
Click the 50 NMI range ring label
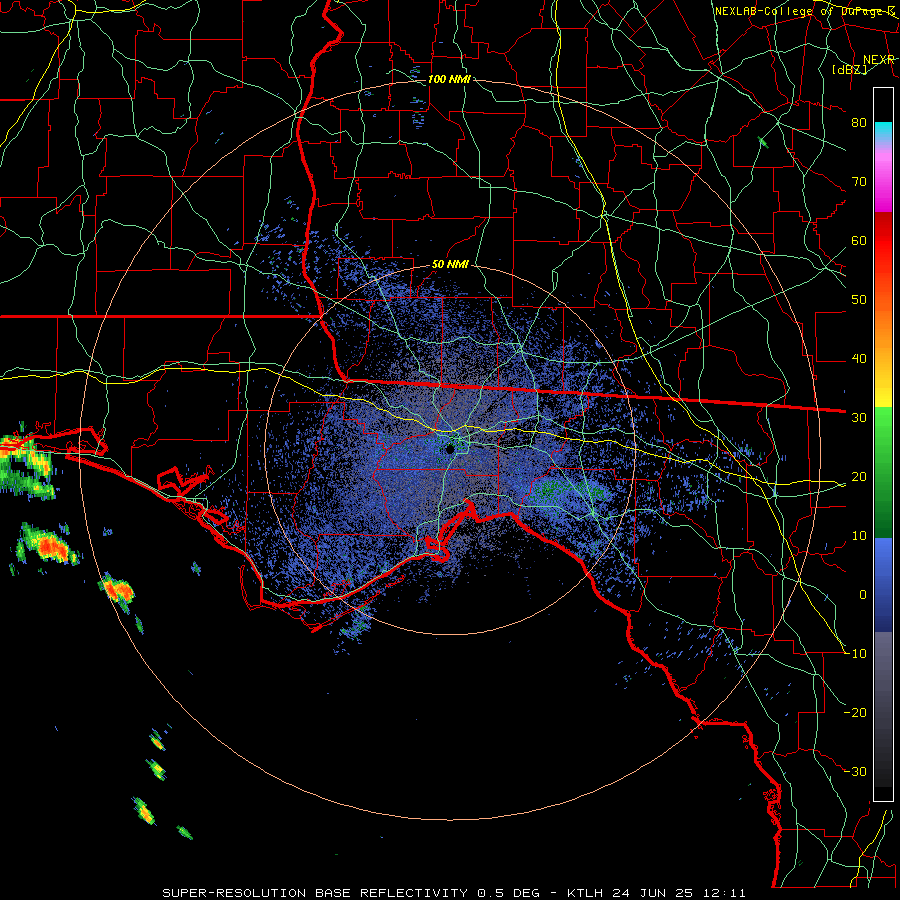point(450,265)
